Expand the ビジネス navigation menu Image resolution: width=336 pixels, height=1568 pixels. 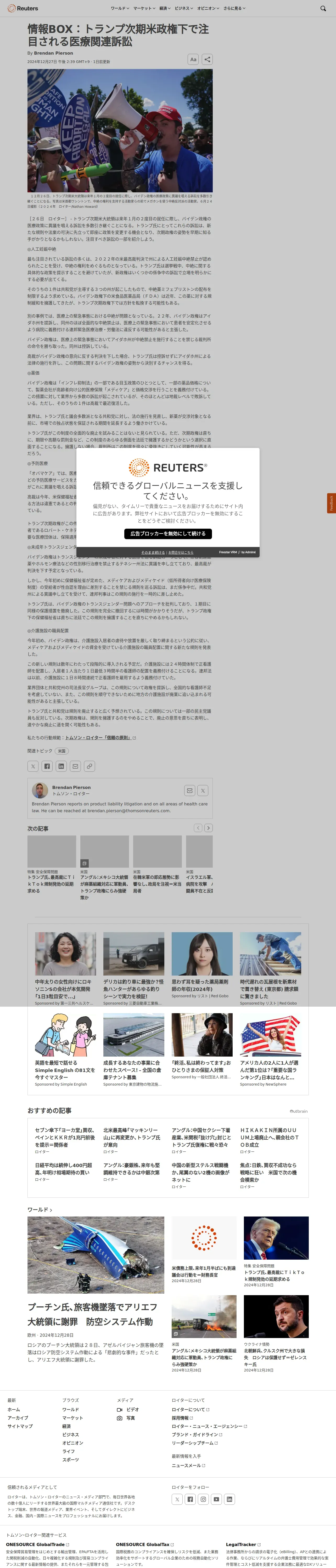pos(183,9)
